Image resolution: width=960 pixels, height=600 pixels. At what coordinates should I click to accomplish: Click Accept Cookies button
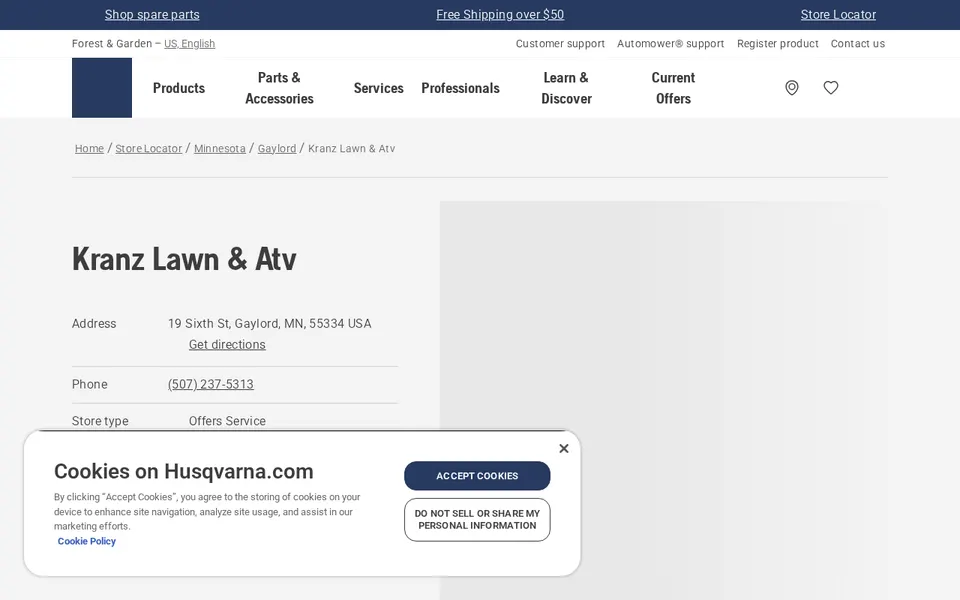pyautogui.click(x=477, y=476)
